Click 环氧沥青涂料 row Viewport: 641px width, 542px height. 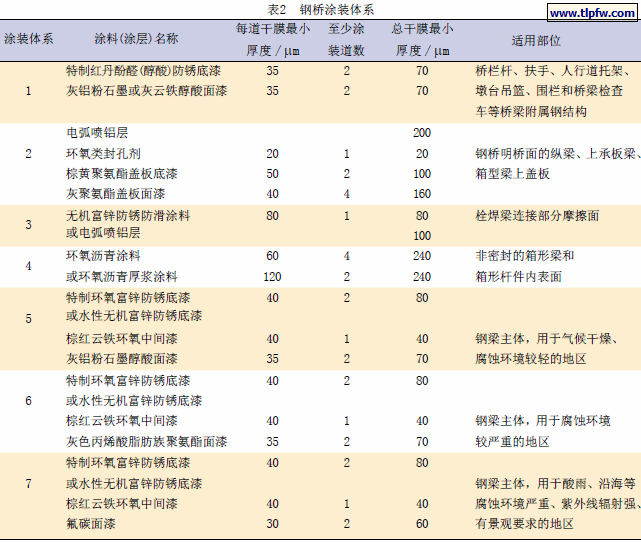[x=103, y=256]
